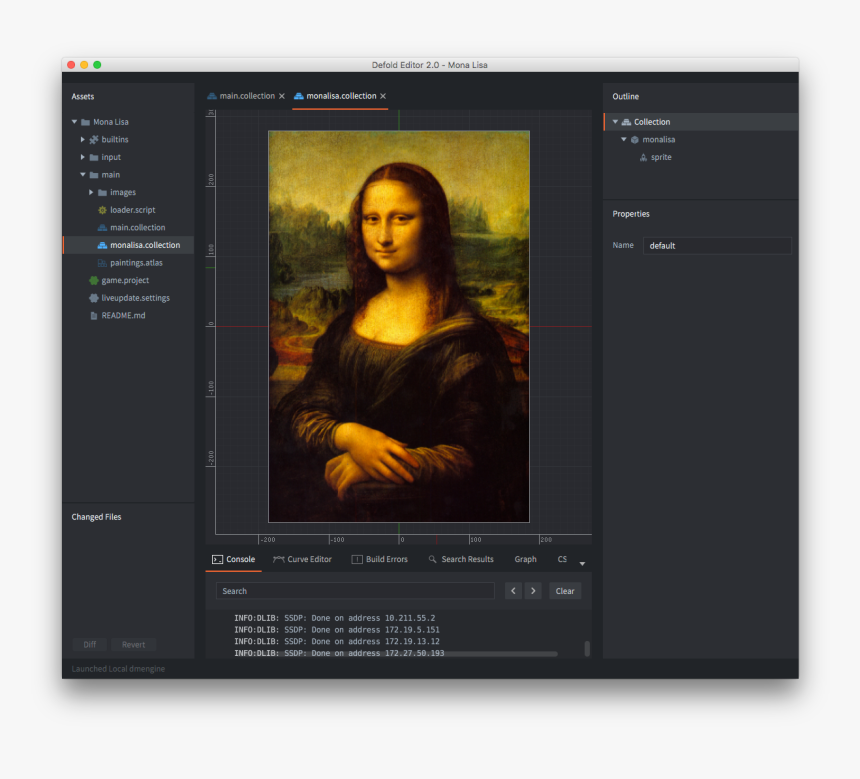Screen dimensions: 860x779
Task: Click the 'Launched Local dmengine' status text
Action: pos(118,669)
